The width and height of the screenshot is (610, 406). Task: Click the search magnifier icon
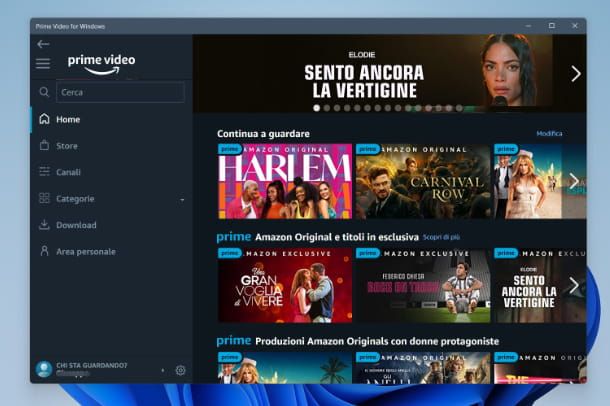44,92
